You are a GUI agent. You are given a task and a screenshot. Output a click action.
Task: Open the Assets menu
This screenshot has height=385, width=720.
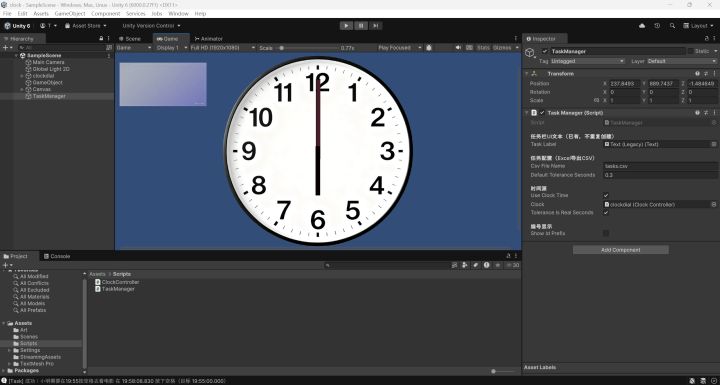(x=41, y=14)
